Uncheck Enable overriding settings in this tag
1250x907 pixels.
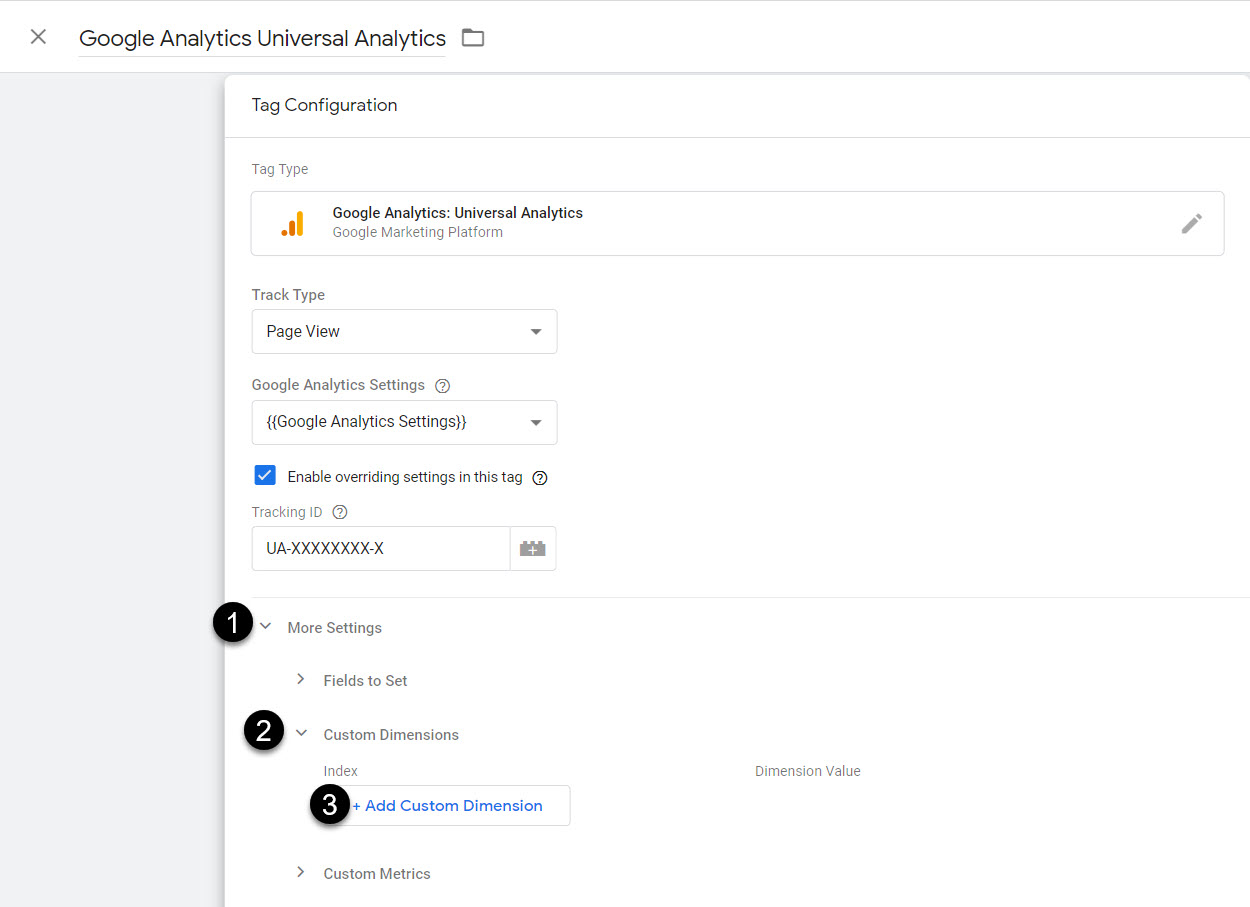[265, 475]
